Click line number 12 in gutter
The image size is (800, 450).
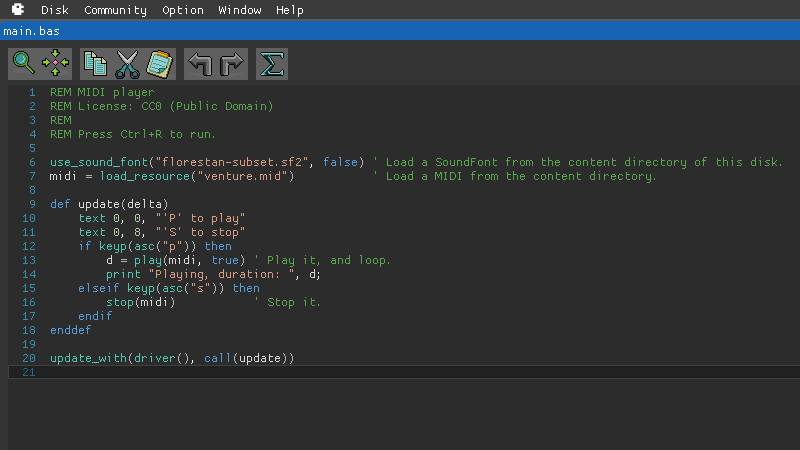pos(28,246)
